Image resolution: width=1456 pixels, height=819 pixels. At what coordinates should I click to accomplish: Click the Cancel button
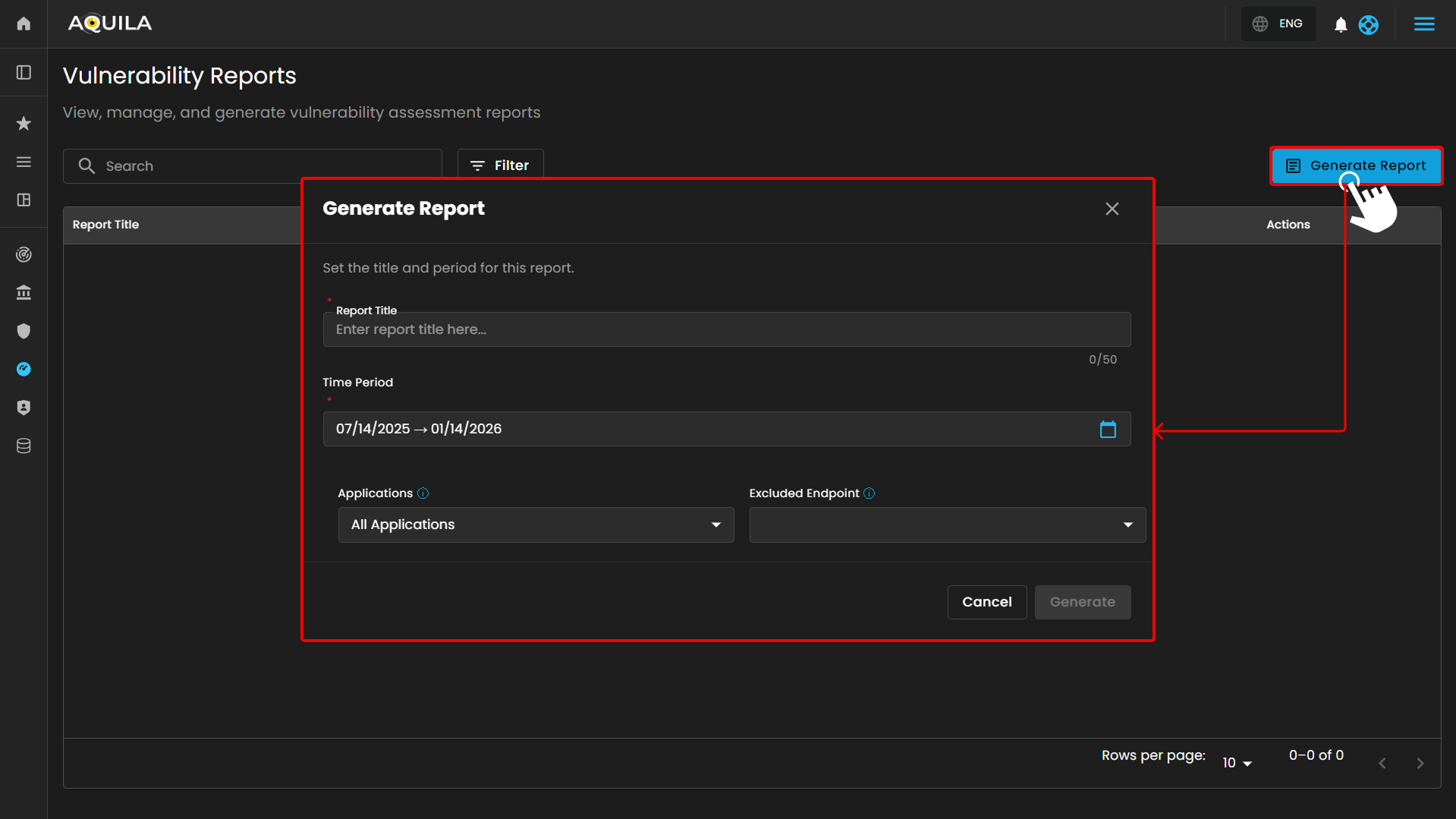(986, 602)
